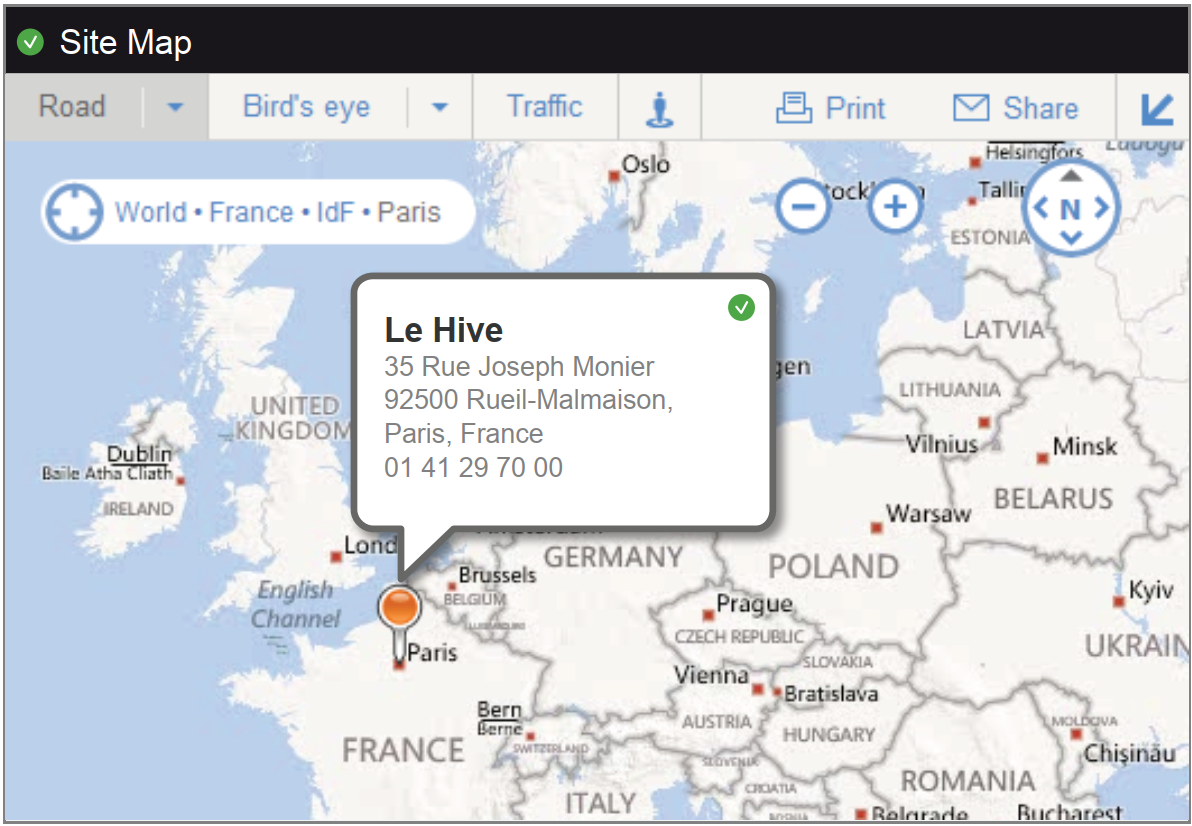Click the France breadcrumb link
The image size is (1192, 826).
[x=251, y=212]
